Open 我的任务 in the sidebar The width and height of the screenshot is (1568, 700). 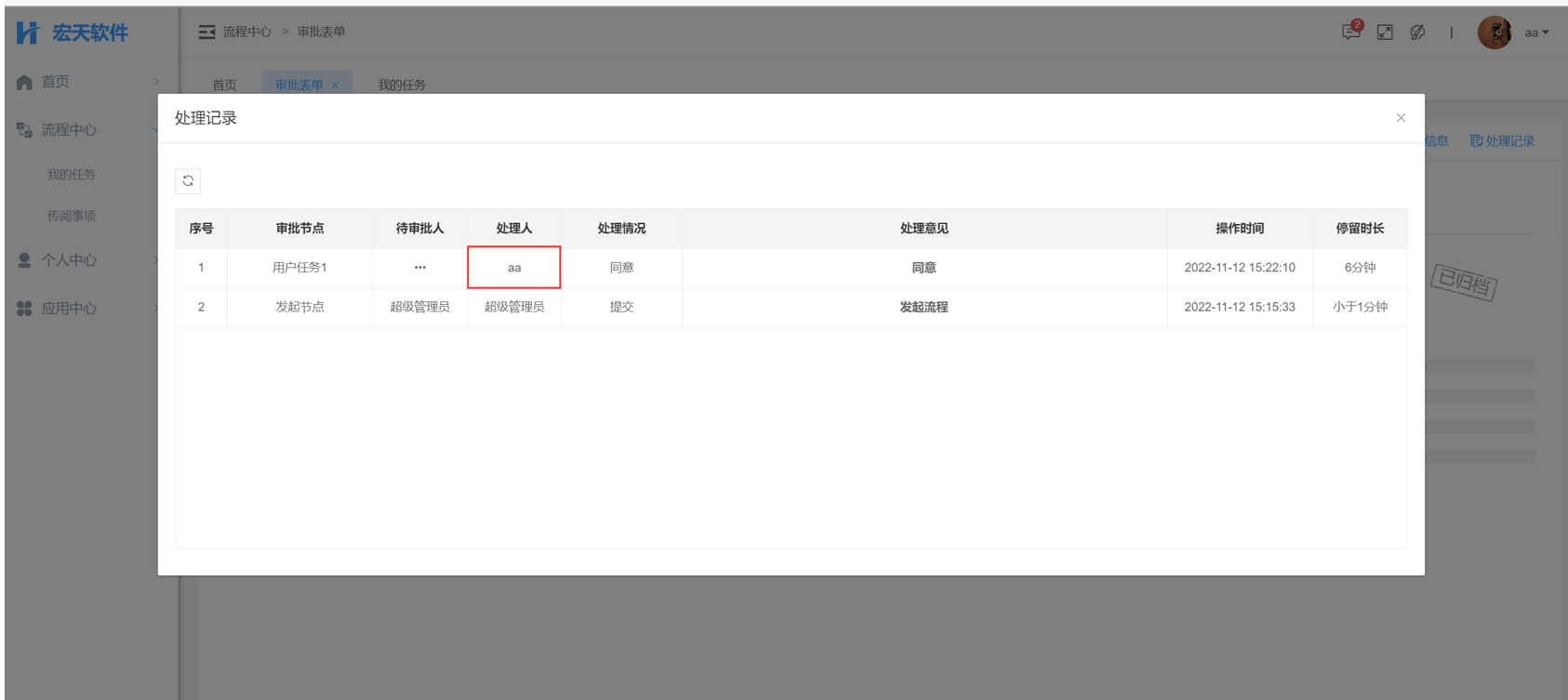coord(72,175)
